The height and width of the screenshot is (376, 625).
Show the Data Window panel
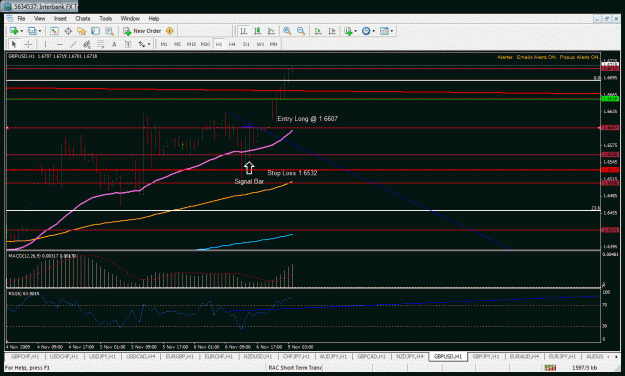[68, 31]
